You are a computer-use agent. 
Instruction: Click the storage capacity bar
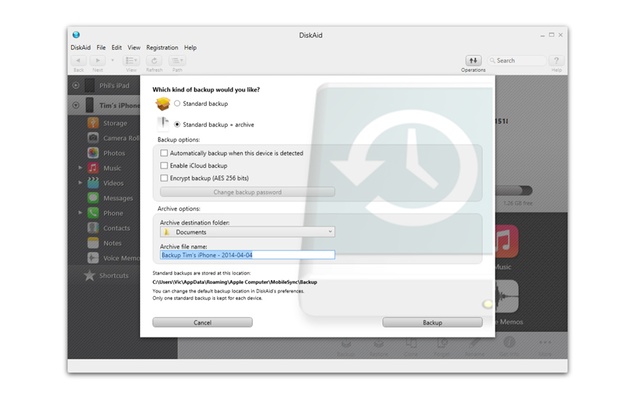tap(513, 191)
